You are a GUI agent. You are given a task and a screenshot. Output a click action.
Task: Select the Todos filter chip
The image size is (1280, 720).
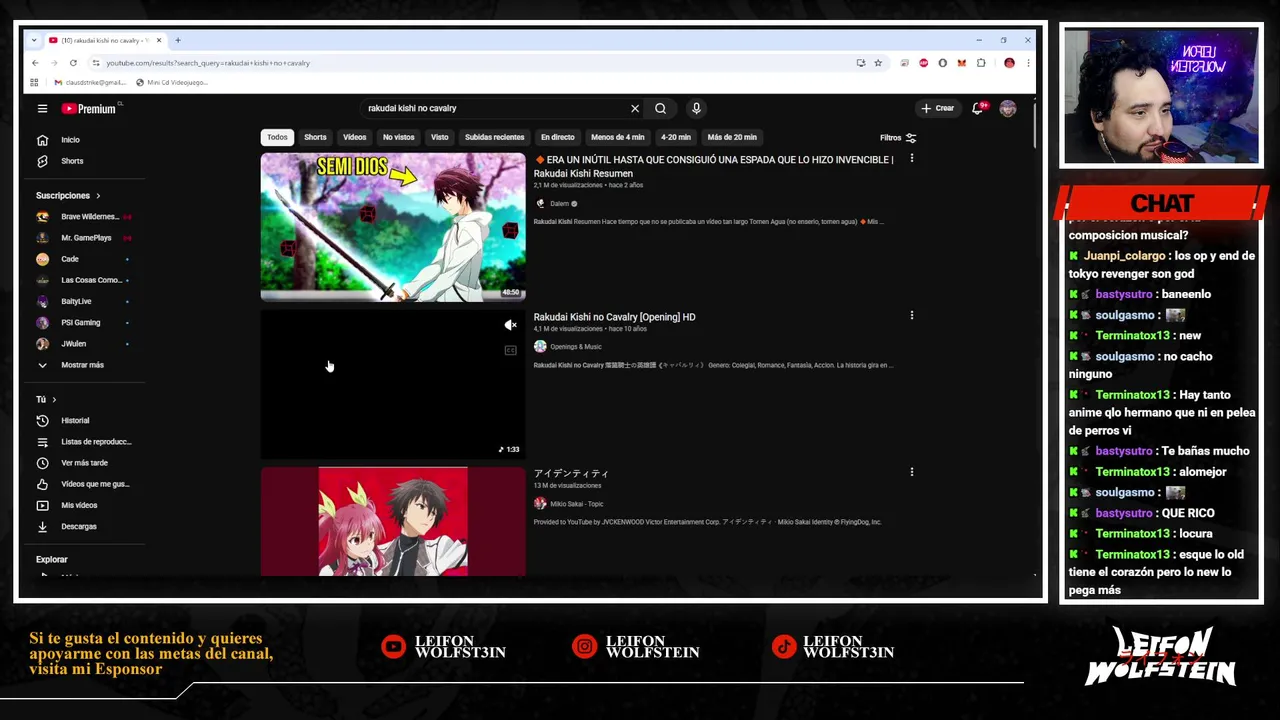(x=277, y=137)
